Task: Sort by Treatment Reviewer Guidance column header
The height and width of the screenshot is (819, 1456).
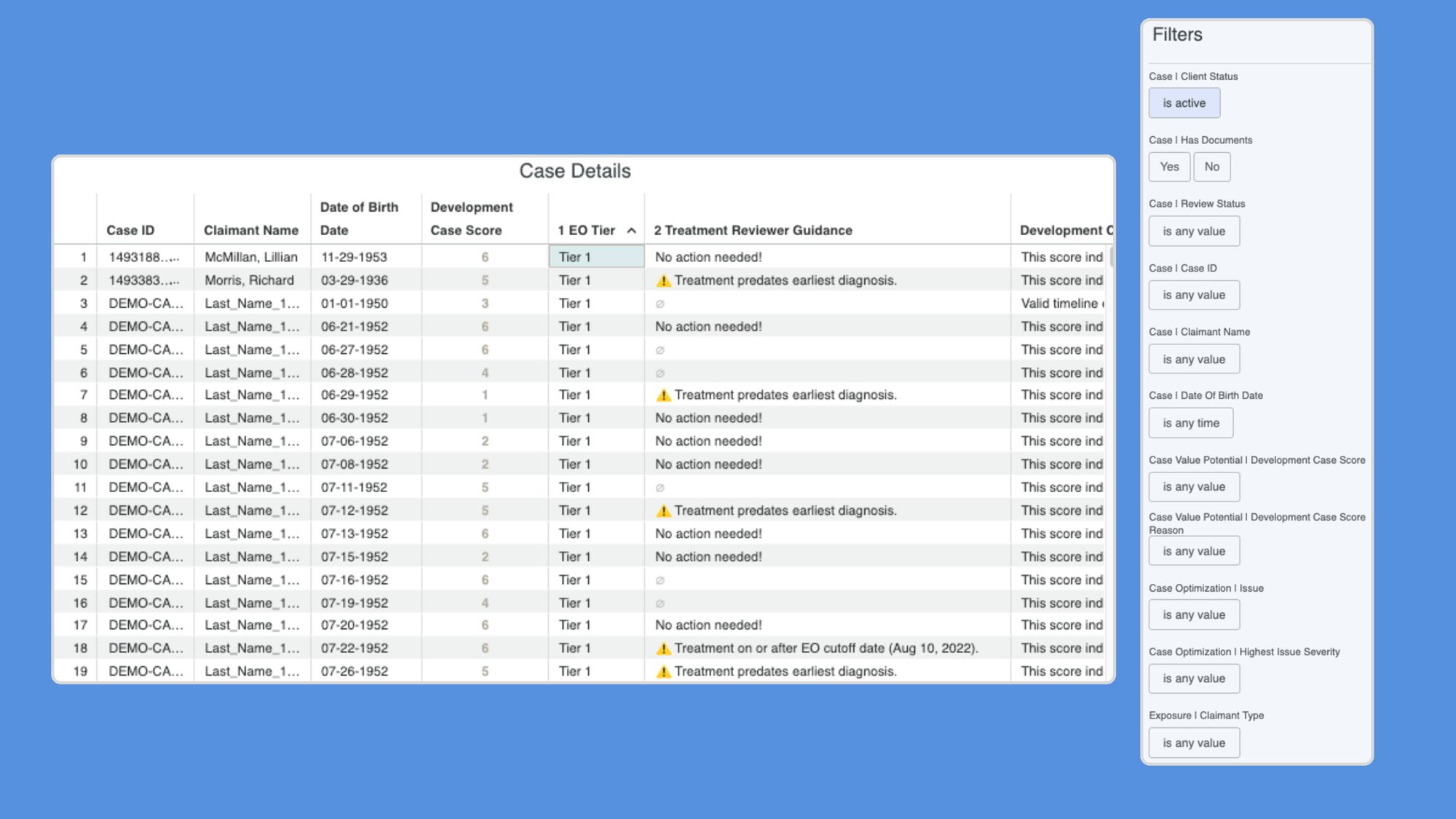Action: 753,231
